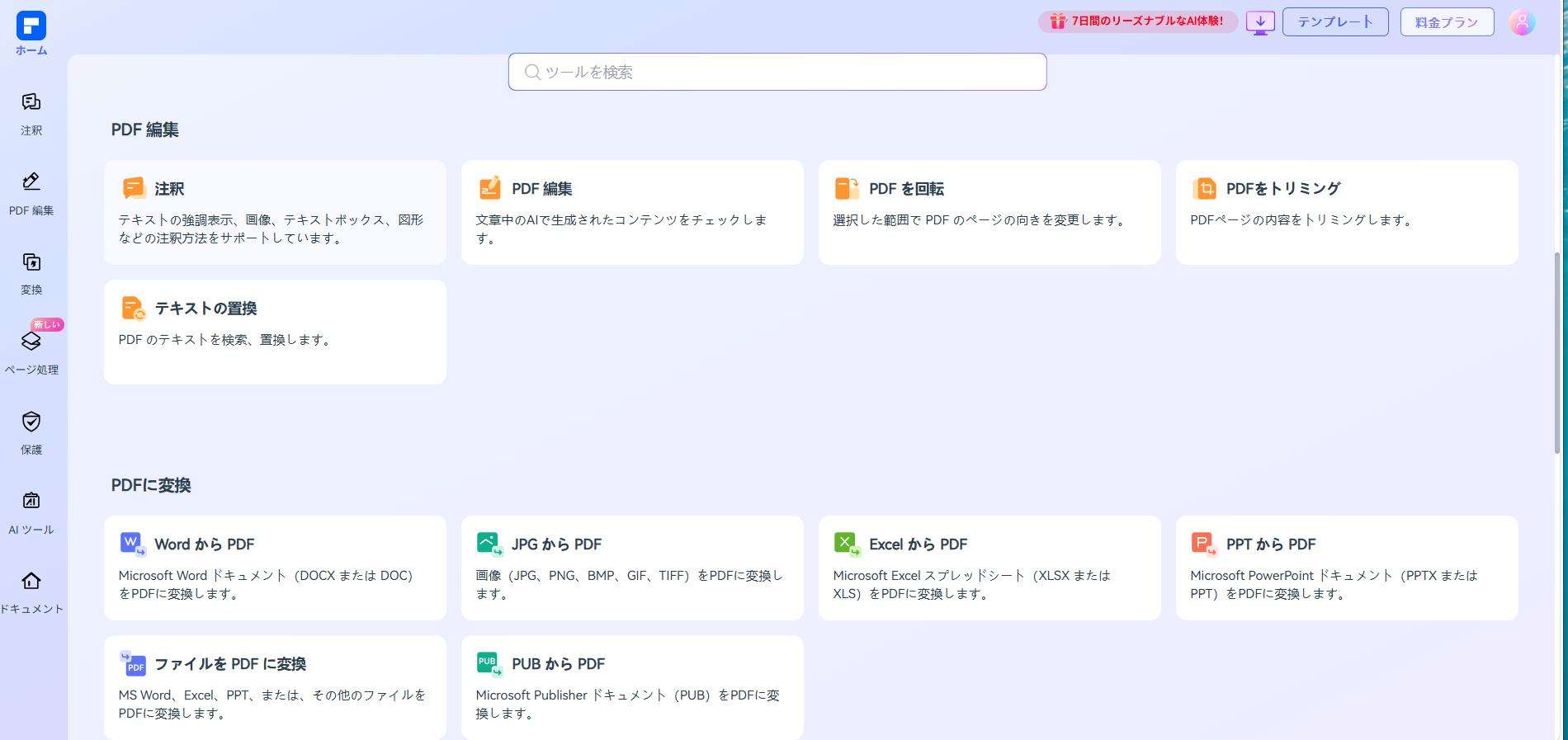This screenshot has width=1568, height=740.
Task: Focus the ツールを検索 search field
Action: (x=777, y=73)
